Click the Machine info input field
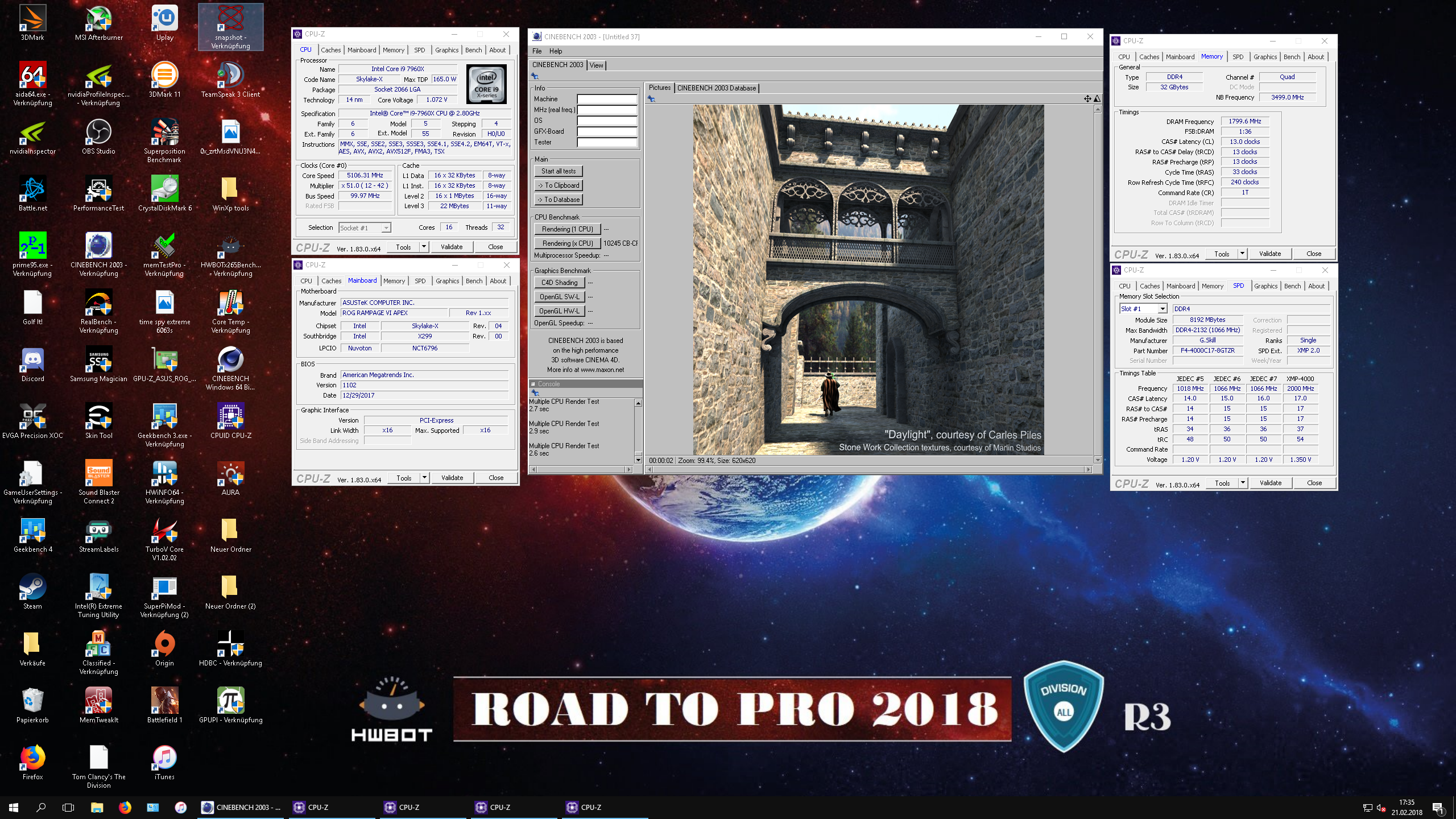1456x819 pixels. tap(607, 99)
